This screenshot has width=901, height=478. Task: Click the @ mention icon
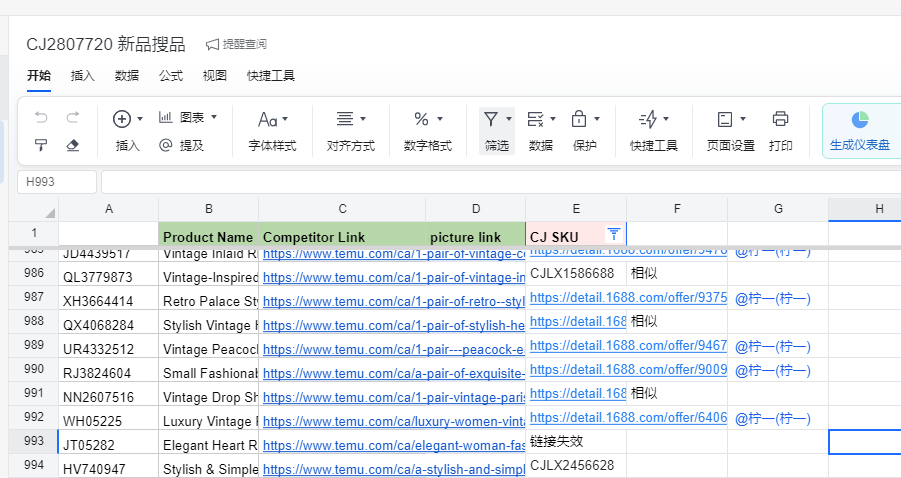click(165, 146)
